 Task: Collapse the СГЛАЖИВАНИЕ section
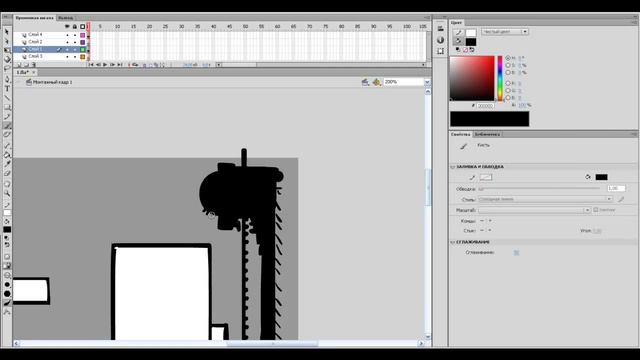tap(453, 242)
